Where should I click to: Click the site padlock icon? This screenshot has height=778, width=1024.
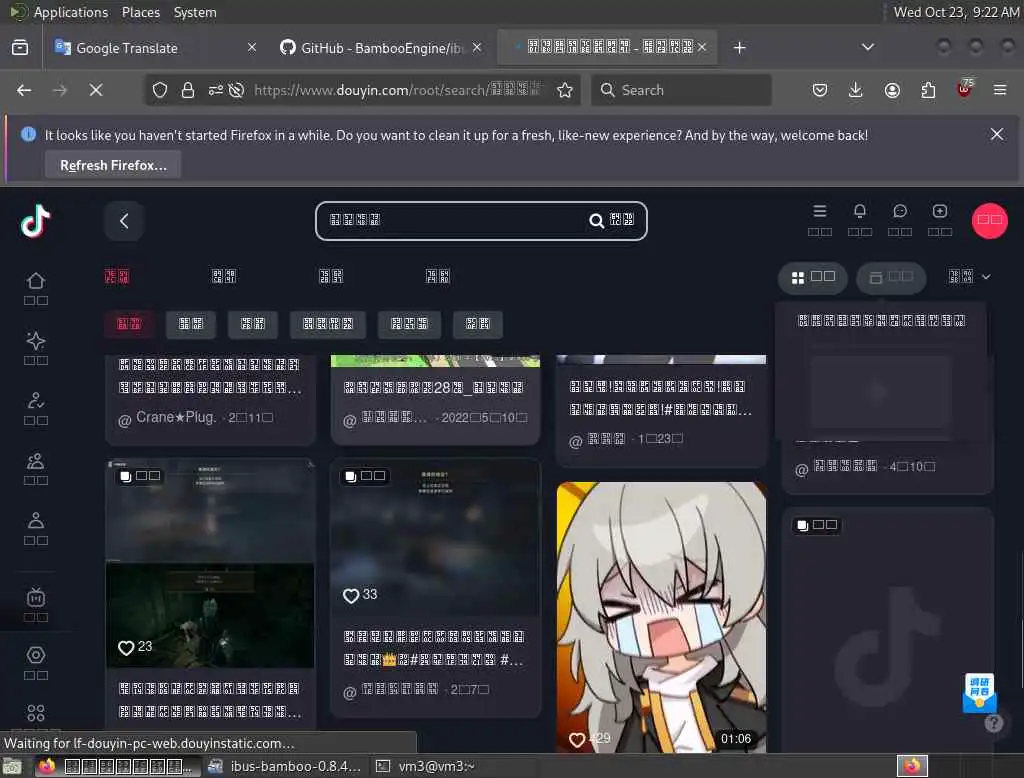click(187, 90)
